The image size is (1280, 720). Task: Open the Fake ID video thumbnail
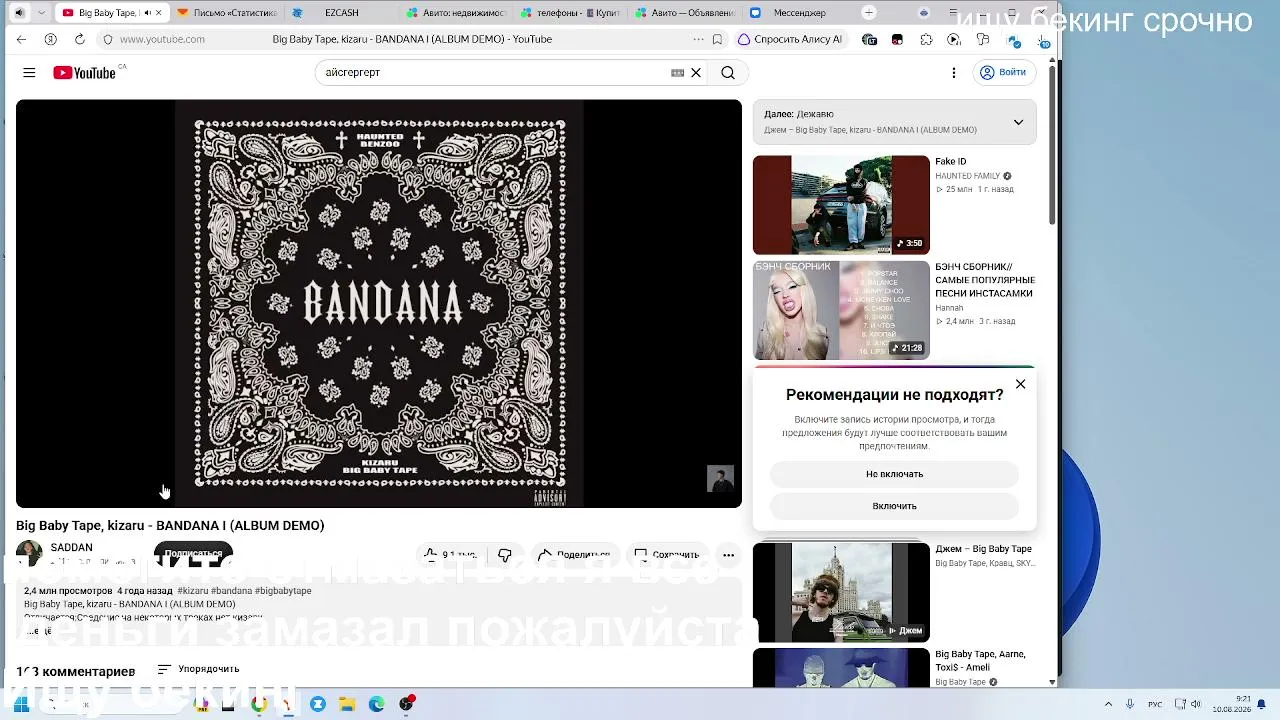[x=841, y=205]
